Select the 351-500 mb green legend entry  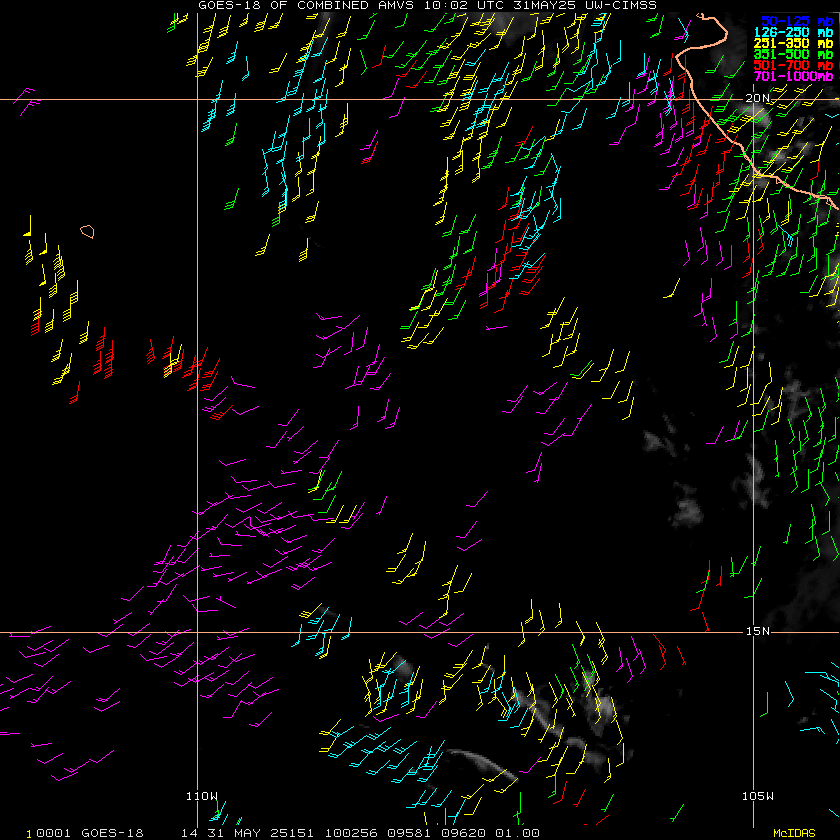(797, 54)
